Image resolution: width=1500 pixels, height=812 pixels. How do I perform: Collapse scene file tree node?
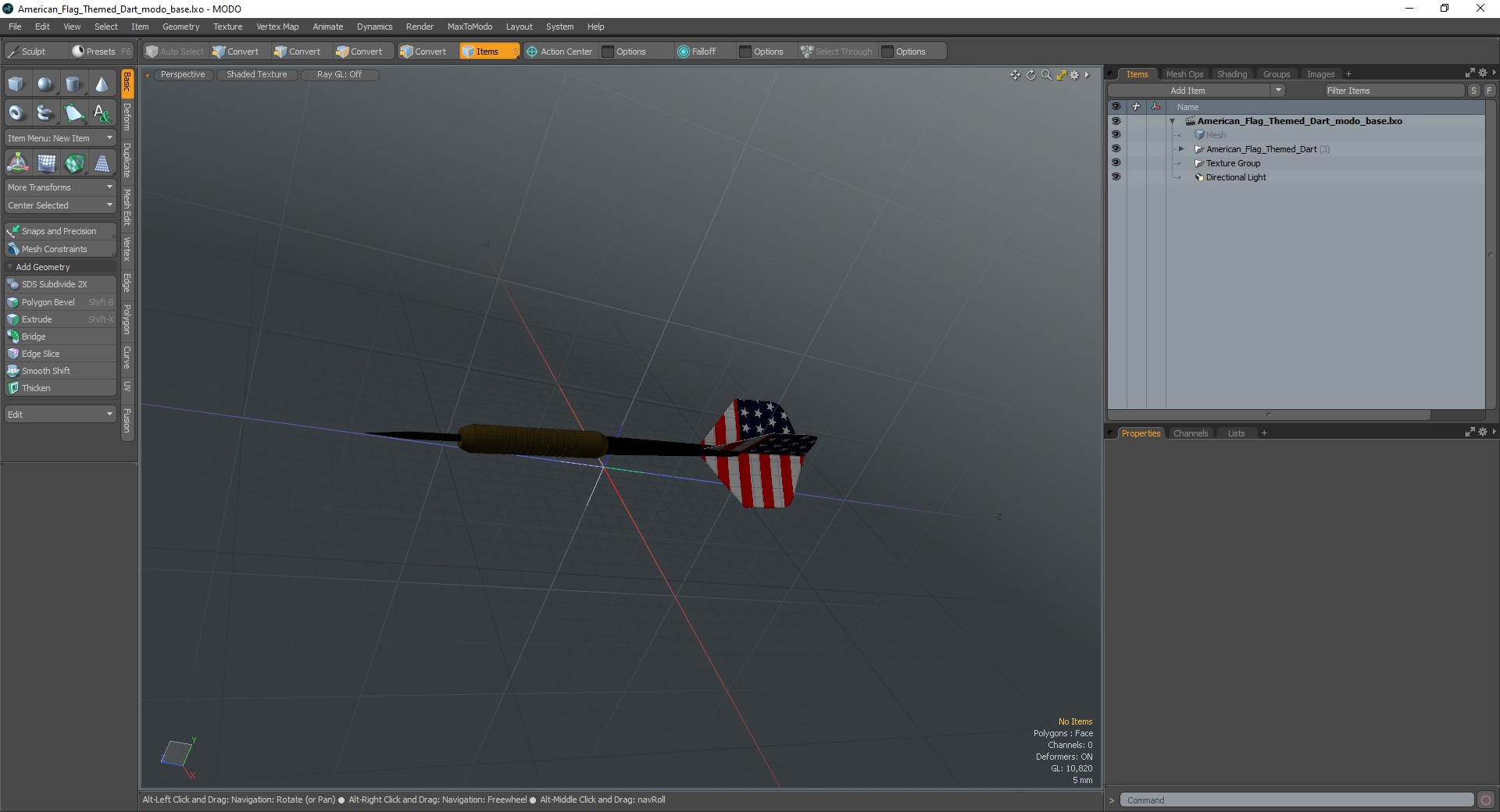point(1172,121)
